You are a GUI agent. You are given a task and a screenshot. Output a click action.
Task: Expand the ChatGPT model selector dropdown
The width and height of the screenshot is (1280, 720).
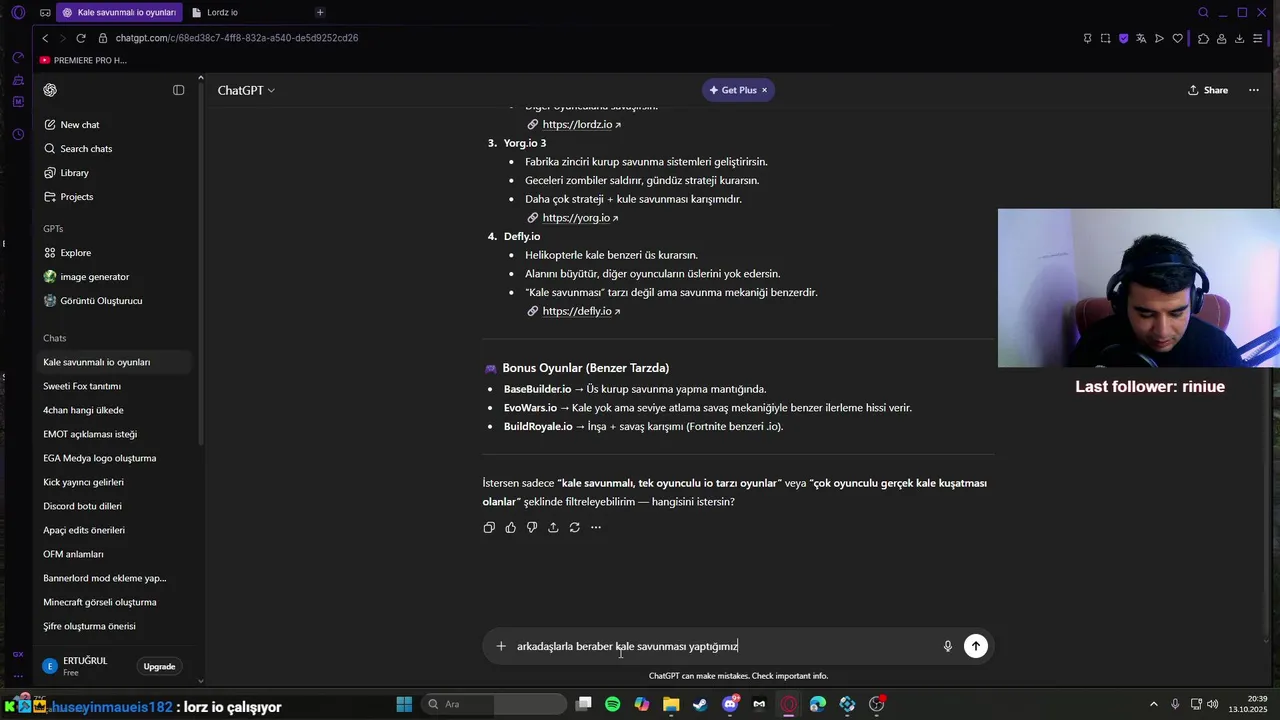click(246, 90)
